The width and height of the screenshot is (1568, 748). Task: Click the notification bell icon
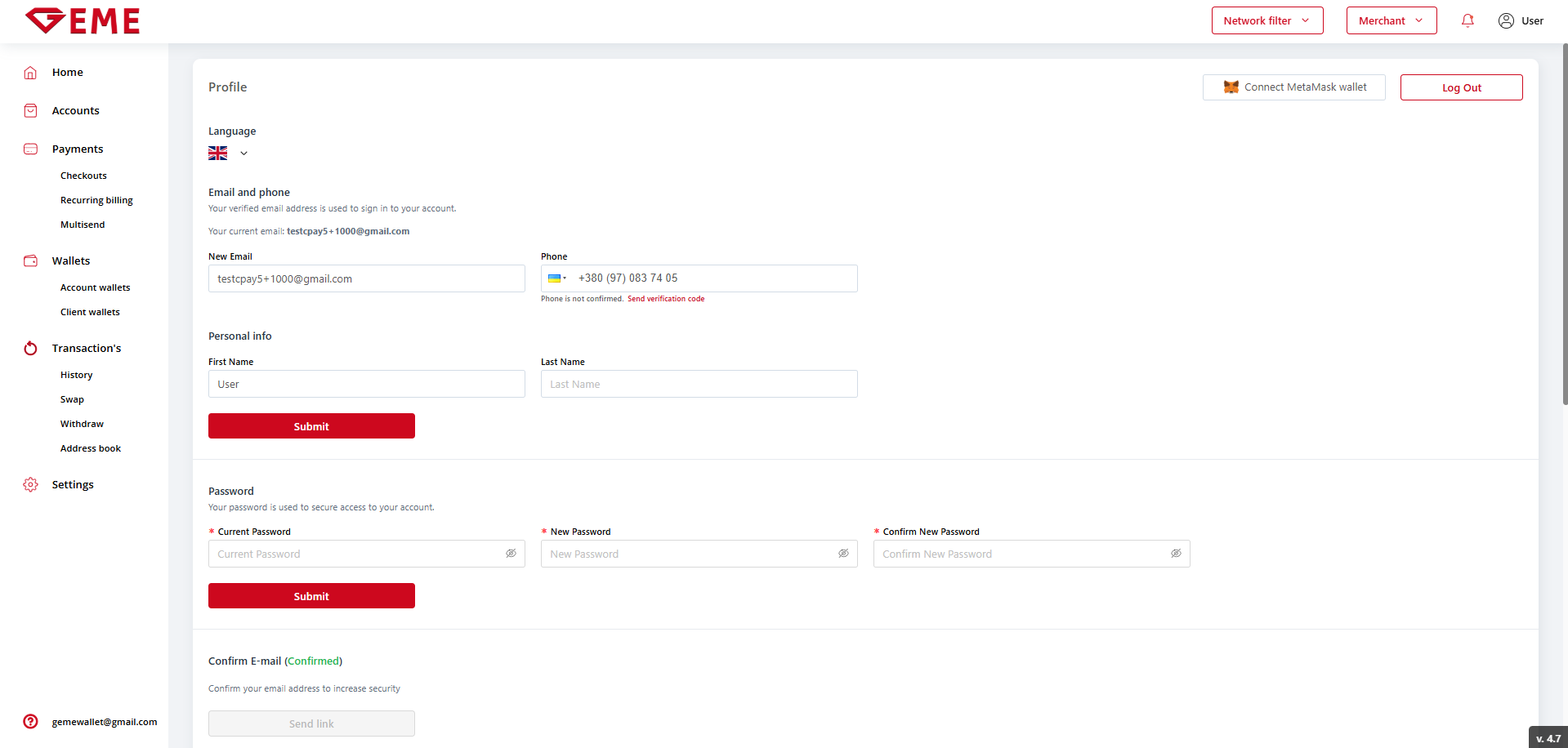click(1467, 21)
